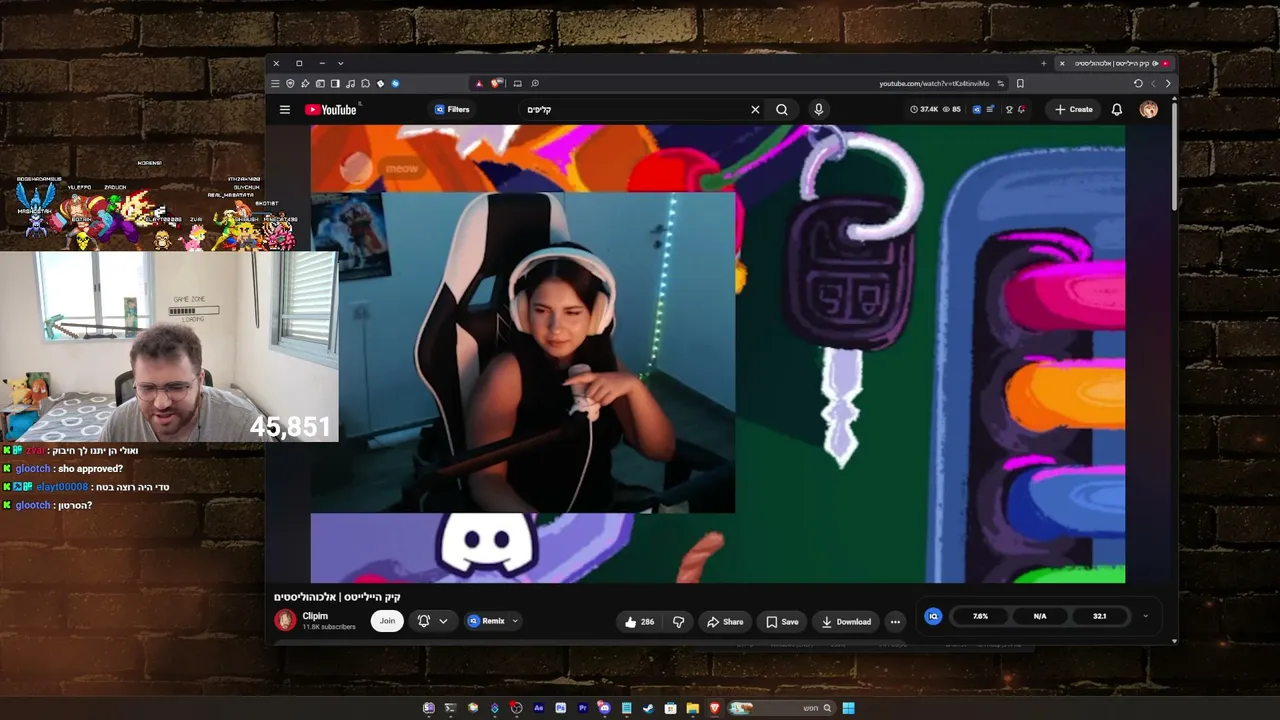Open the vidIQ Remix dropdown
Image resolution: width=1280 pixels, height=720 pixels.
coord(493,621)
